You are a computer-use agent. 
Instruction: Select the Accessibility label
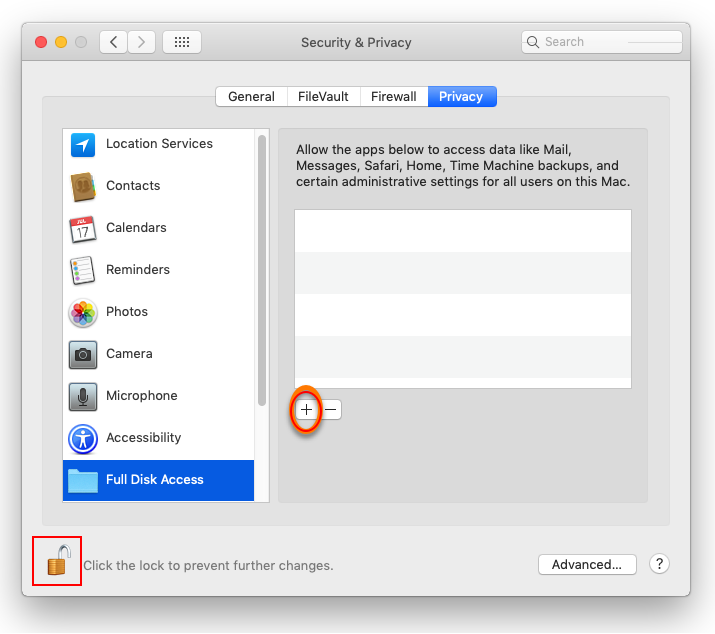coord(143,437)
